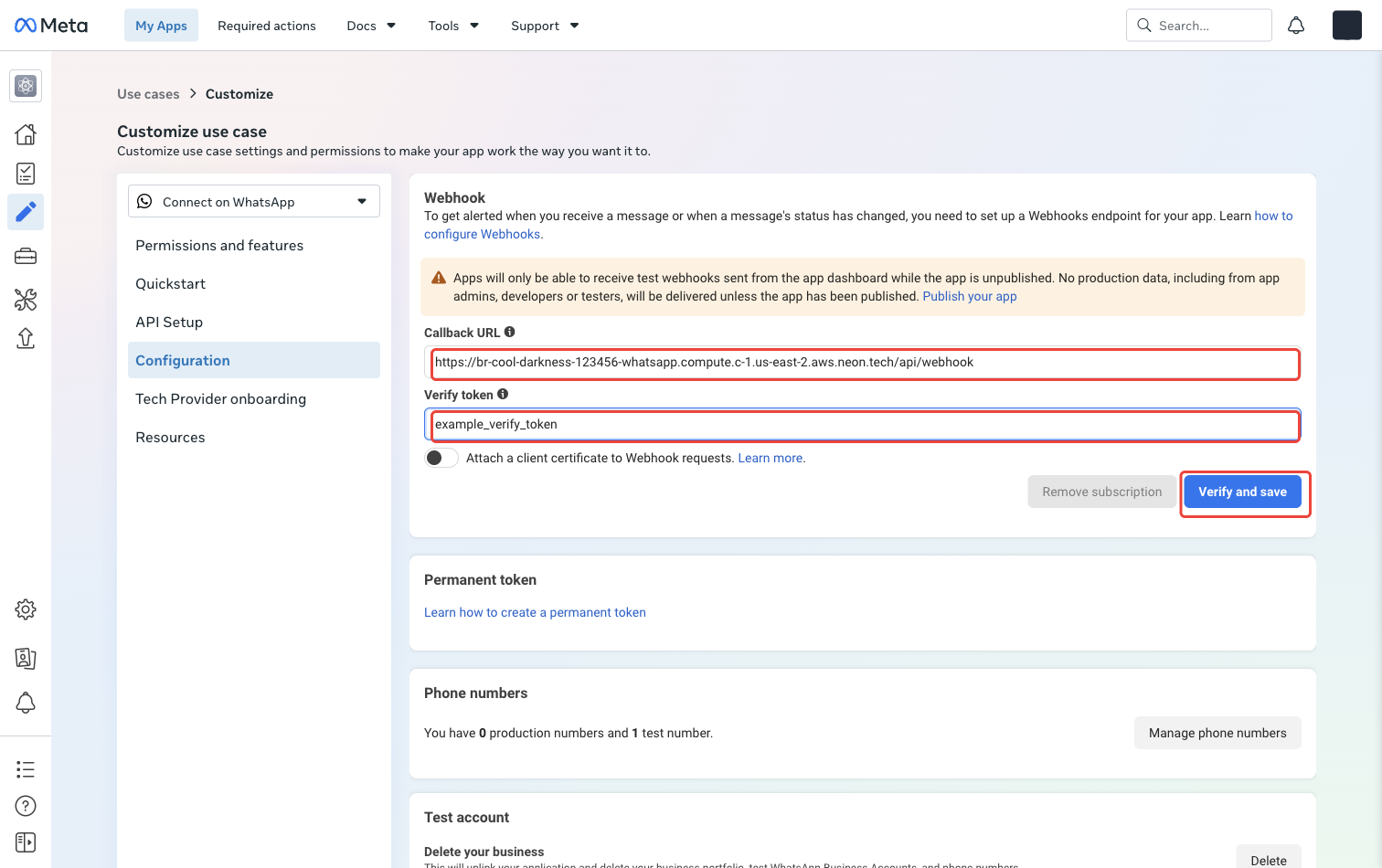
Task: Open the help question mark icon
Action: 26,806
